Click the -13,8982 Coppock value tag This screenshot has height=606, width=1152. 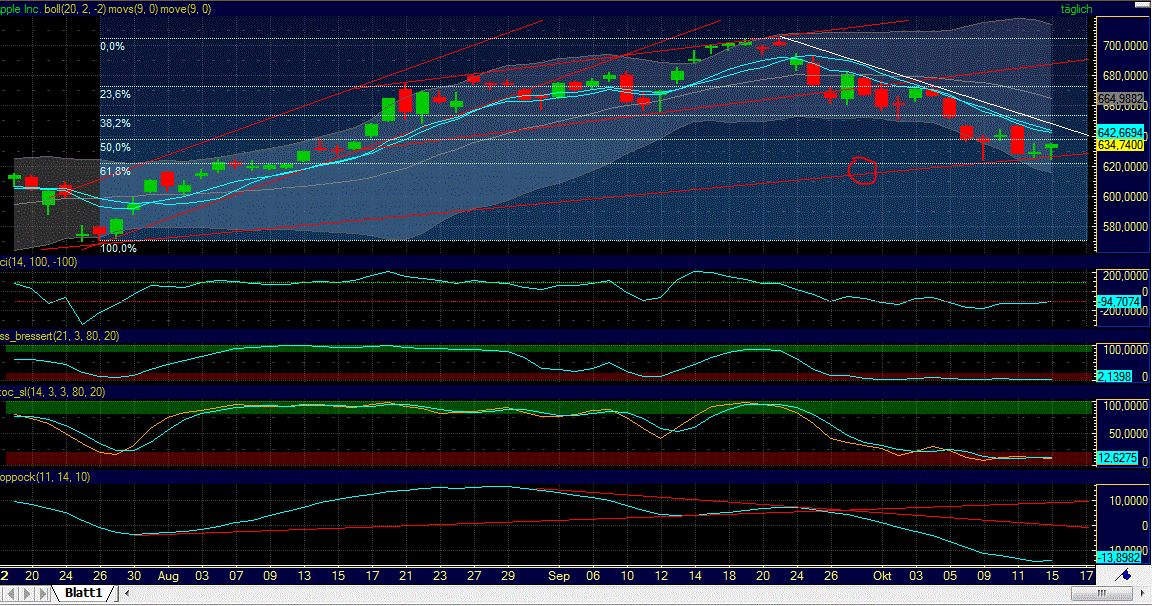[1119, 558]
